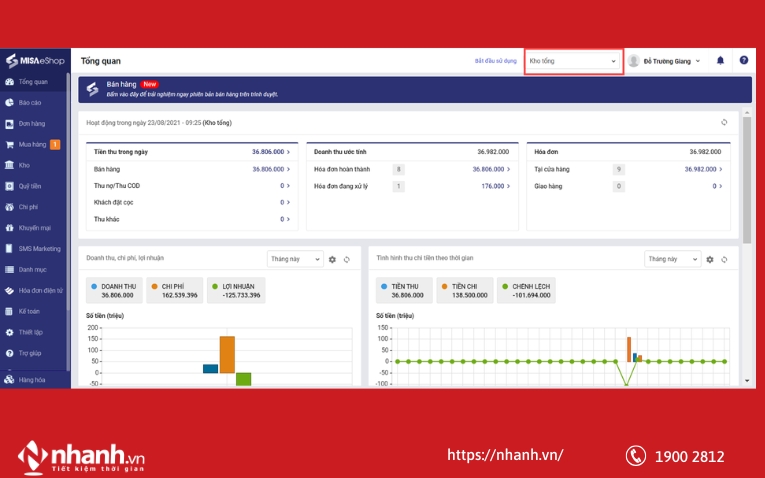Toggle CHI PHÍ legend series
Screen dimensions: 765x478
(175, 291)
